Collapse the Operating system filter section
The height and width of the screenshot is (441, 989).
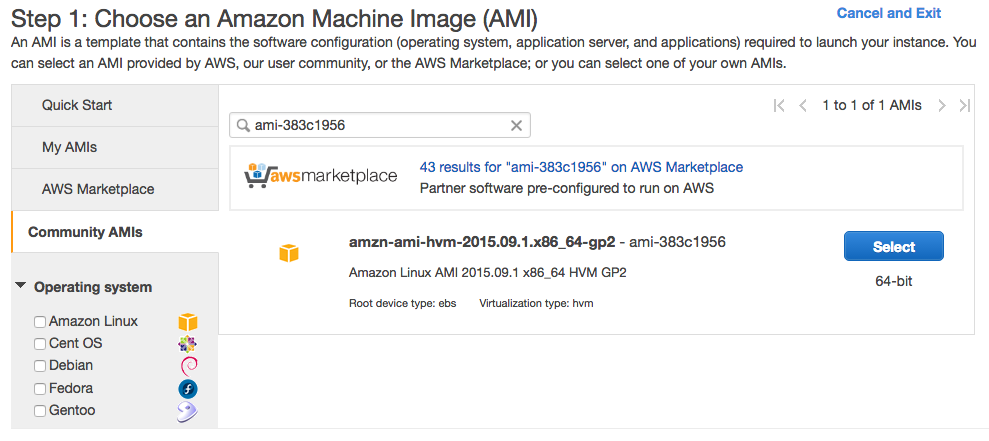tap(21, 287)
